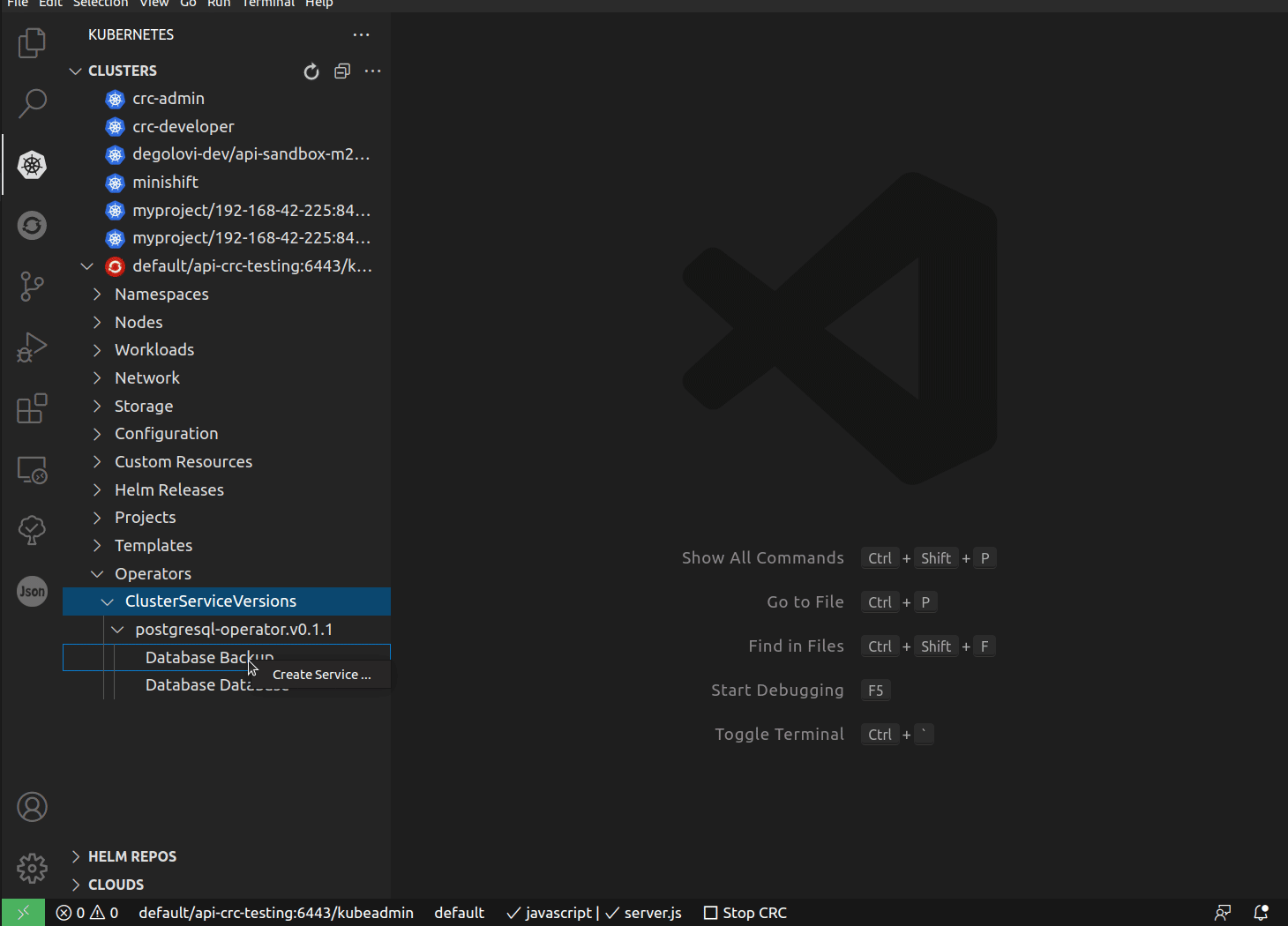Open Clusters section more actions menu
This screenshot has width=1288, height=926.
coord(373,71)
